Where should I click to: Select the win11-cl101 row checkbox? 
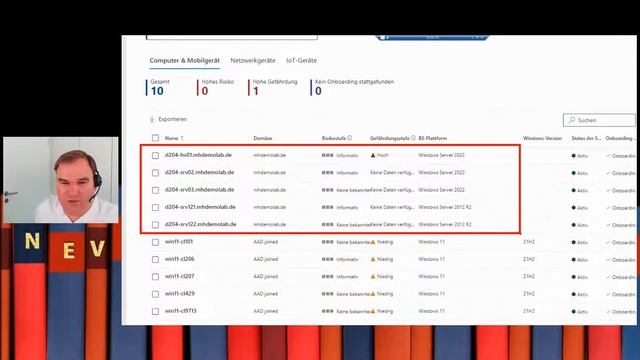[x=156, y=242]
